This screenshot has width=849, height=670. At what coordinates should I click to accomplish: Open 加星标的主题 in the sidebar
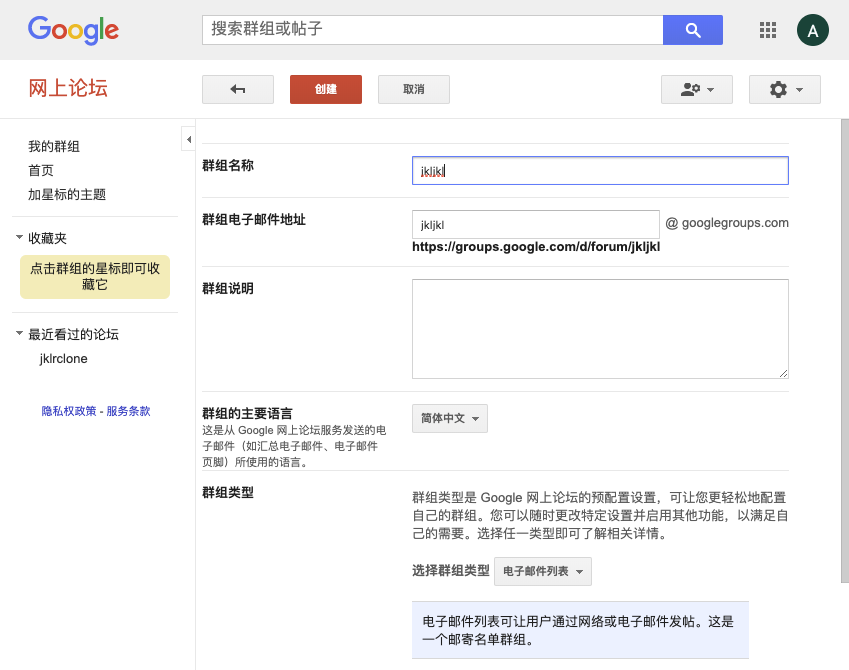coord(67,195)
